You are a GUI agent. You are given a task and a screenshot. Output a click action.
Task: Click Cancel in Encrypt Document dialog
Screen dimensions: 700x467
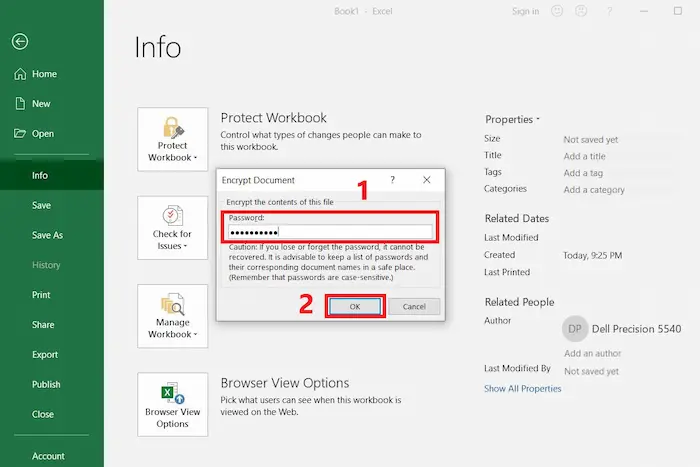[x=414, y=307]
